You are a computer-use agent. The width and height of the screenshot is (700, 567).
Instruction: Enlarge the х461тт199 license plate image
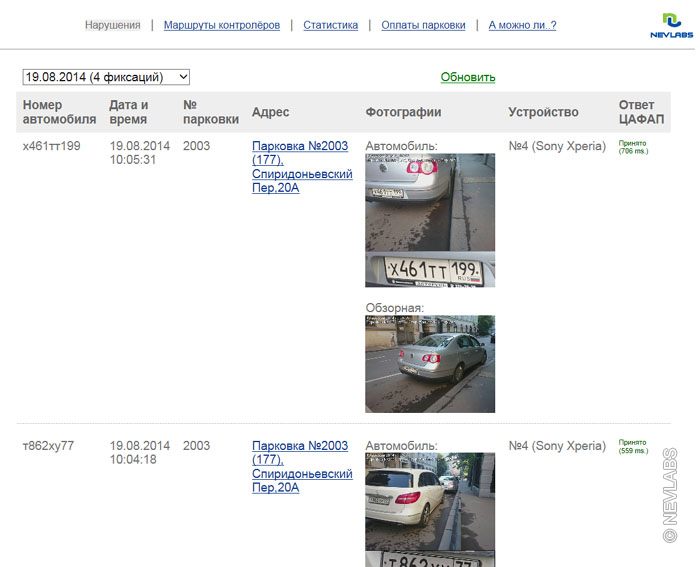[430, 270]
